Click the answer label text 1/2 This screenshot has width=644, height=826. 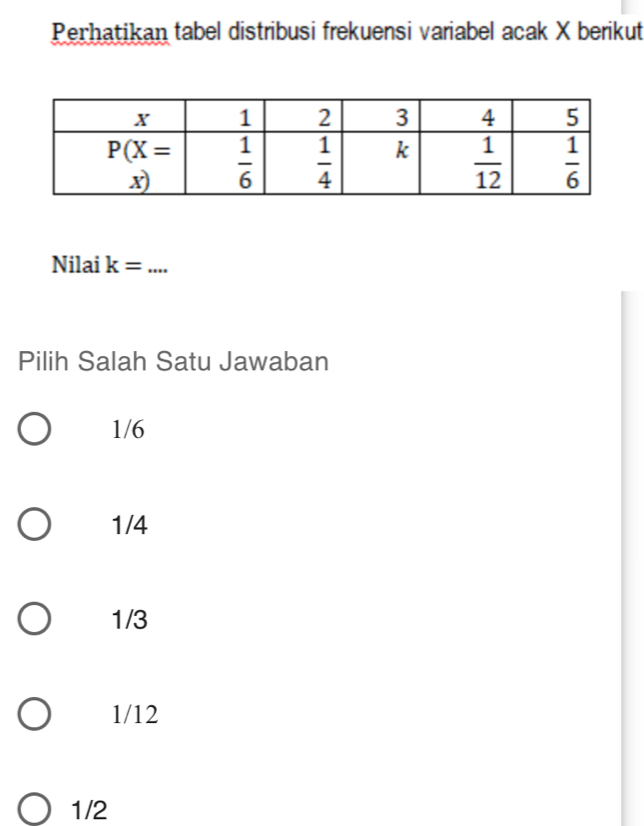[x=91, y=808]
